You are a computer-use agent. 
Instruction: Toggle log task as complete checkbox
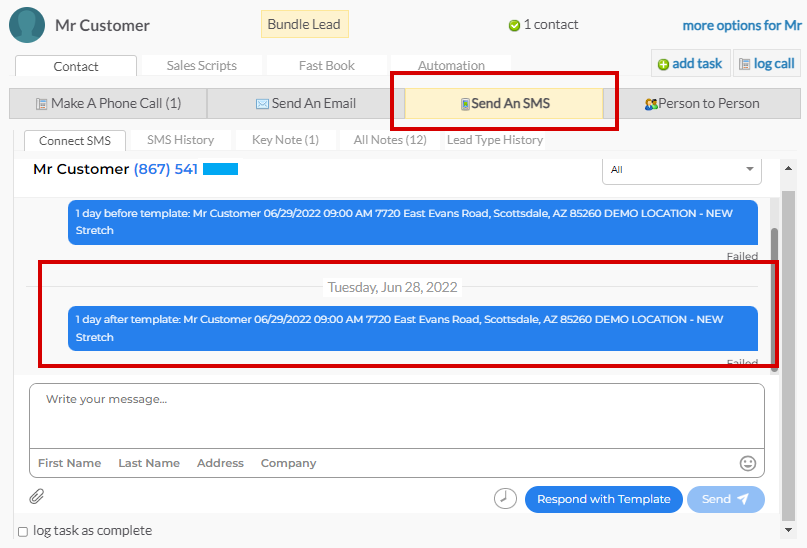pos(23,532)
